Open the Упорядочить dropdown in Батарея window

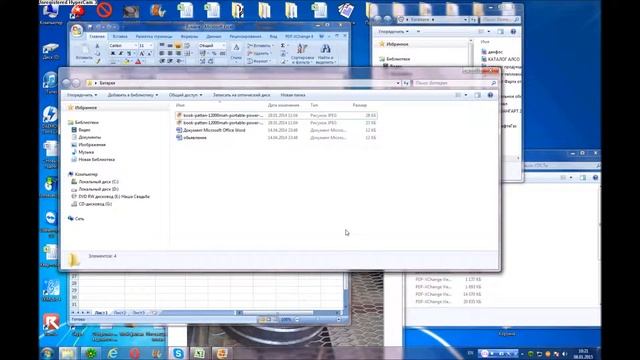(x=82, y=95)
